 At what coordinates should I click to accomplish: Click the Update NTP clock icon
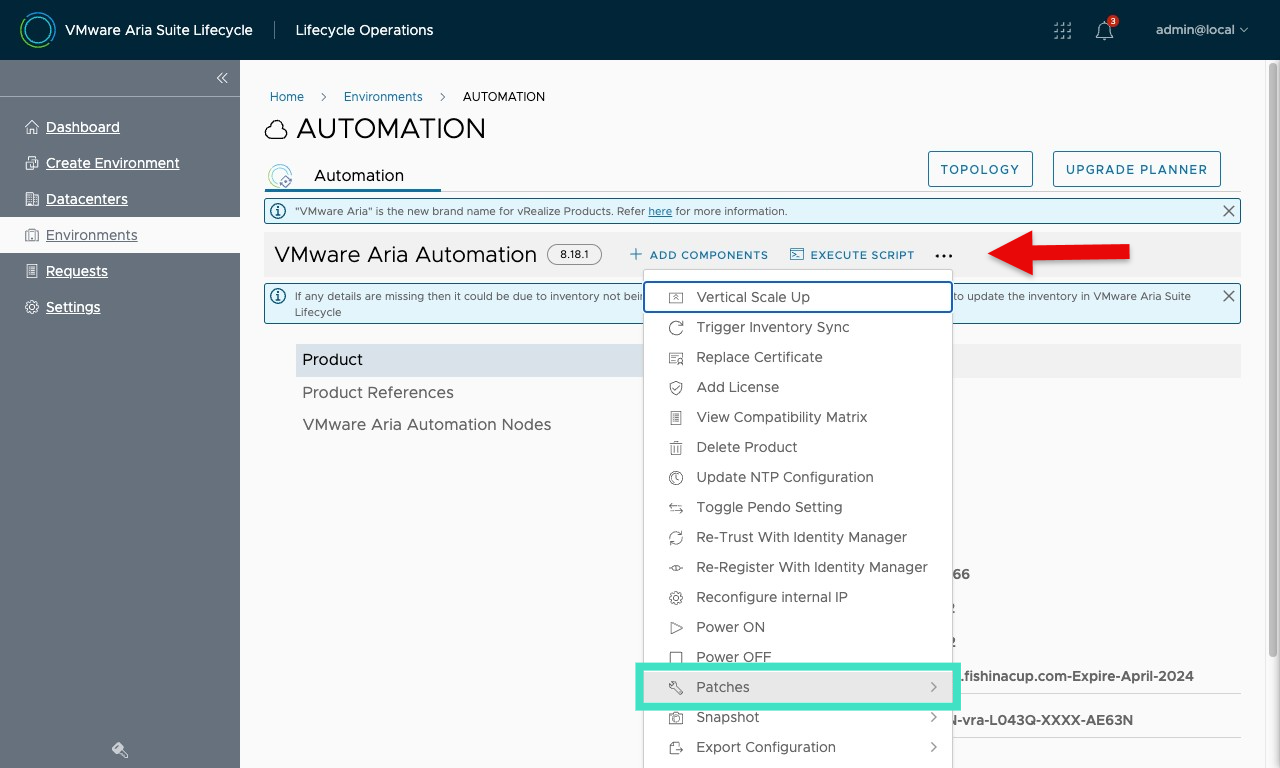pyautogui.click(x=676, y=477)
